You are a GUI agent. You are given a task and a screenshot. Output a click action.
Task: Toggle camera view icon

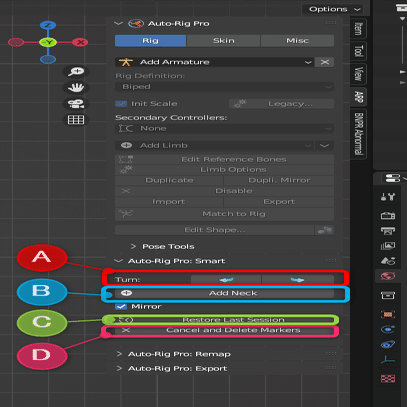click(76, 104)
